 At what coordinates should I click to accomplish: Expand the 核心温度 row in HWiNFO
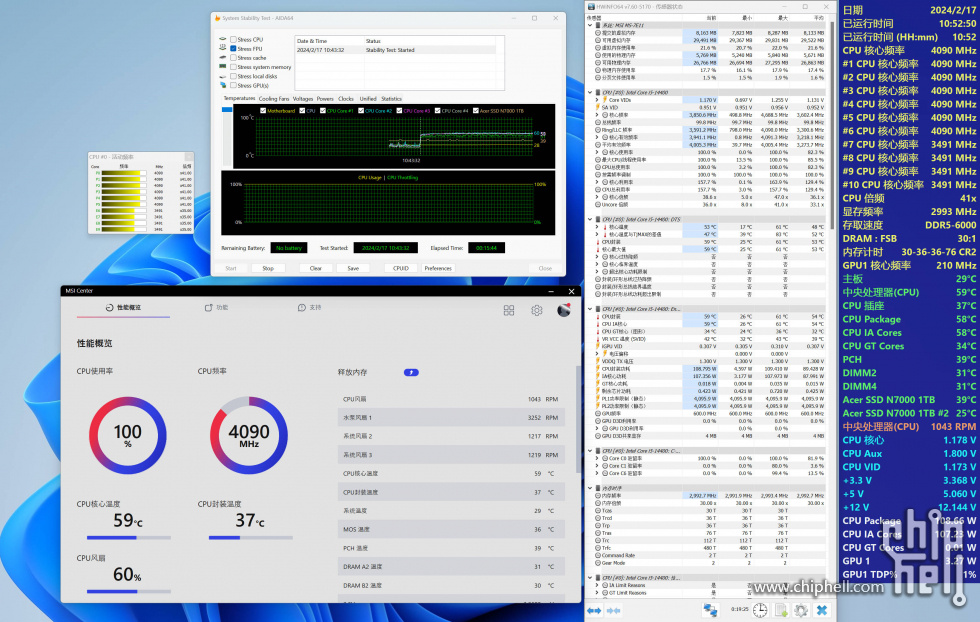click(597, 227)
